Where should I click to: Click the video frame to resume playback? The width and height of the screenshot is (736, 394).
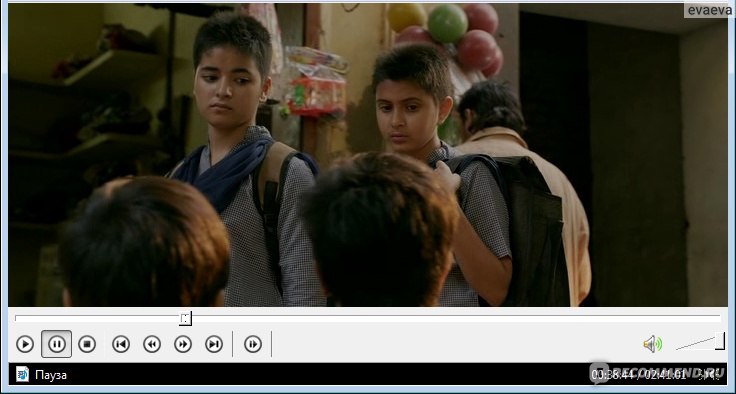368,155
